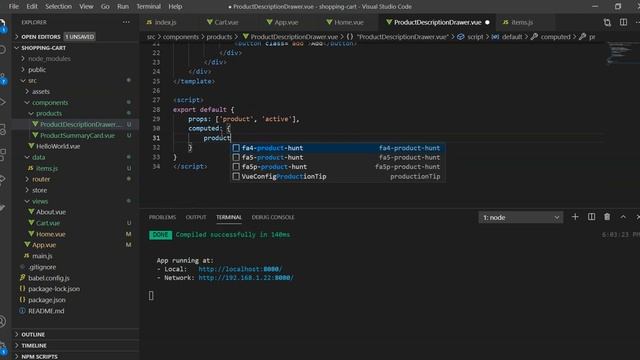The image size is (640, 360).
Task: Click the JS icon of items.js file
Action: coord(31,168)
